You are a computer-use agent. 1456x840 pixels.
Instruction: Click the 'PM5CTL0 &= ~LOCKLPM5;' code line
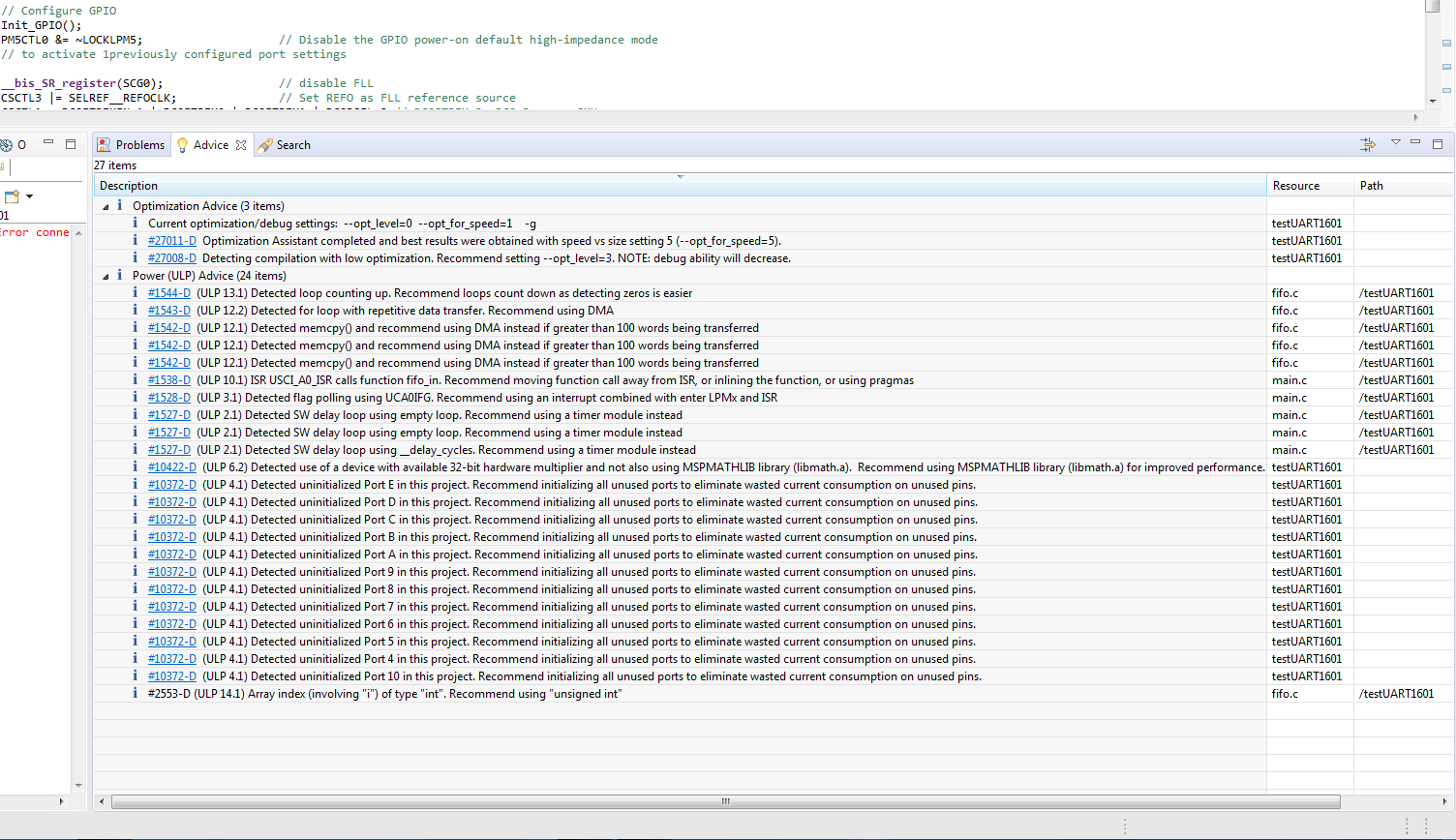(x=72, y=40)
